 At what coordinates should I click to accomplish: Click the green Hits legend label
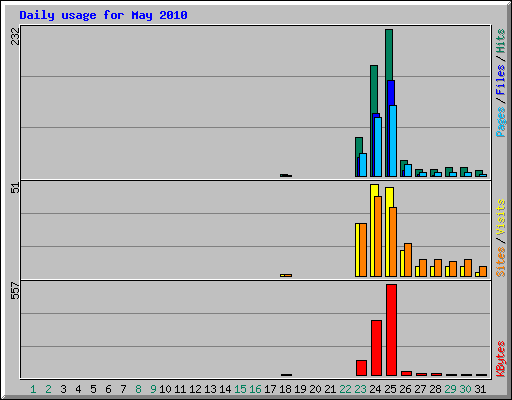point(500,41)
